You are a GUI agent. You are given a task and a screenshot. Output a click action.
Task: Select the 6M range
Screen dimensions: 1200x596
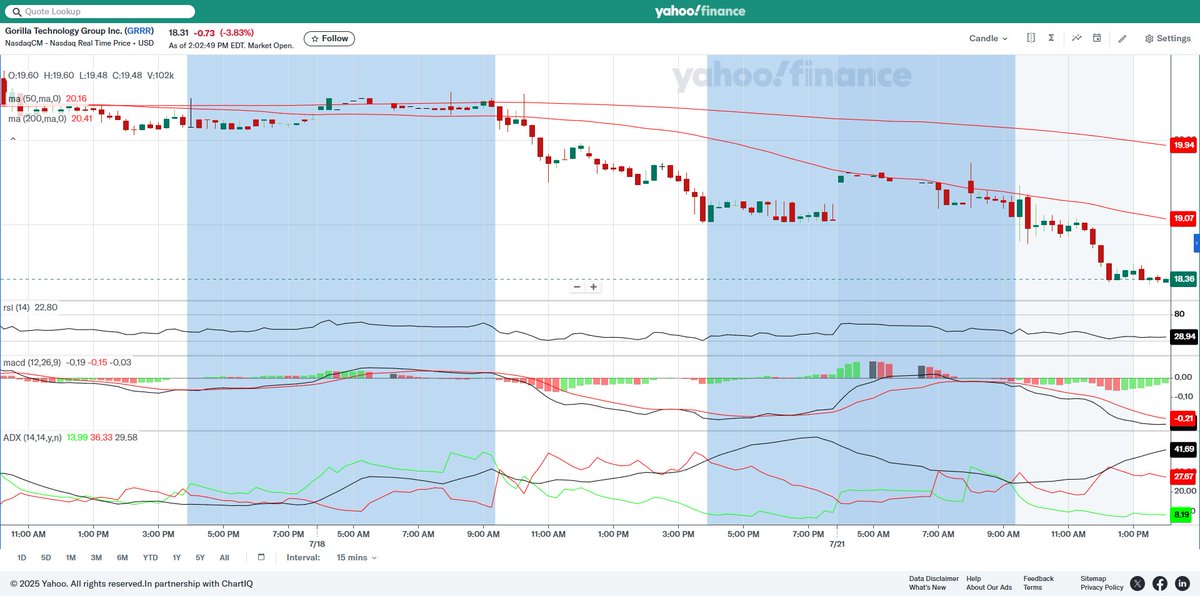[x=122, y=557]
